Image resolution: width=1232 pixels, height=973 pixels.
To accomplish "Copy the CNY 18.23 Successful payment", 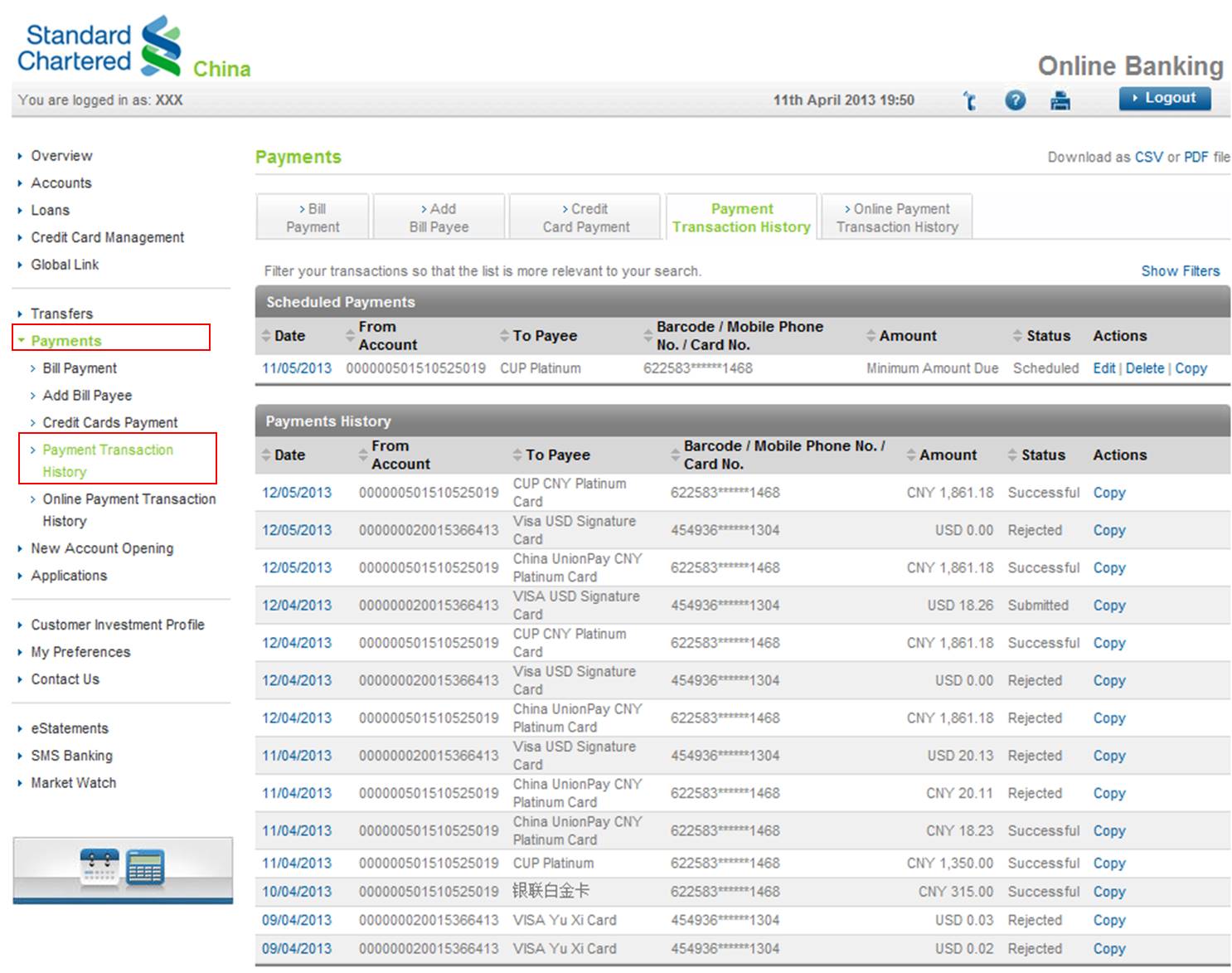I will point(1109,831).
